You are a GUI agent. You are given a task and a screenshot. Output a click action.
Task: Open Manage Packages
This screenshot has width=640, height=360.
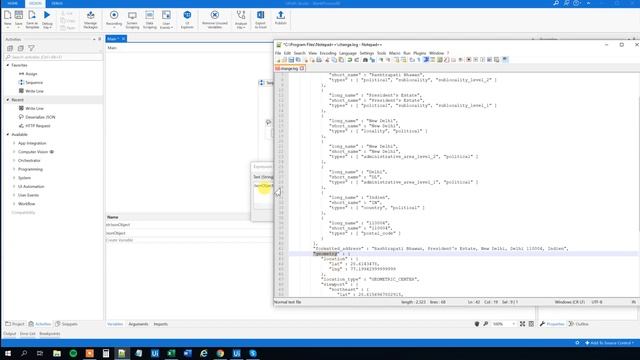coord(90,20)
